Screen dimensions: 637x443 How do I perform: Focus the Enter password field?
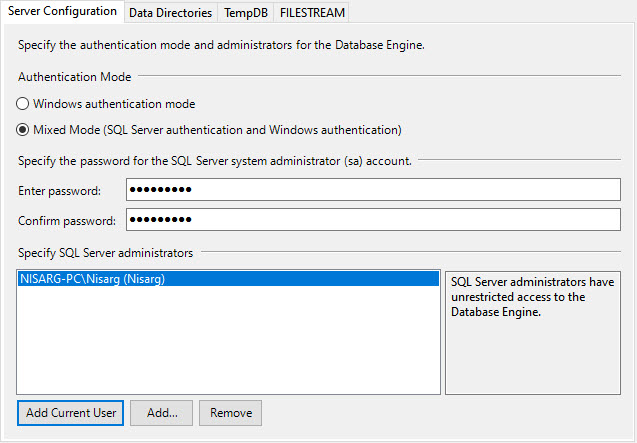372,190
